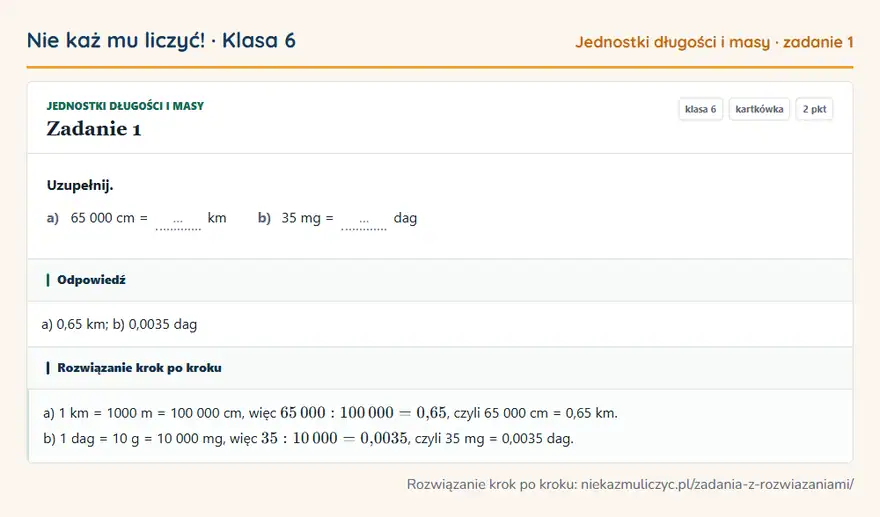
Task: Click the 'Jednostki długości i masy · zadanie 1' header text
Action: [714, 42]
